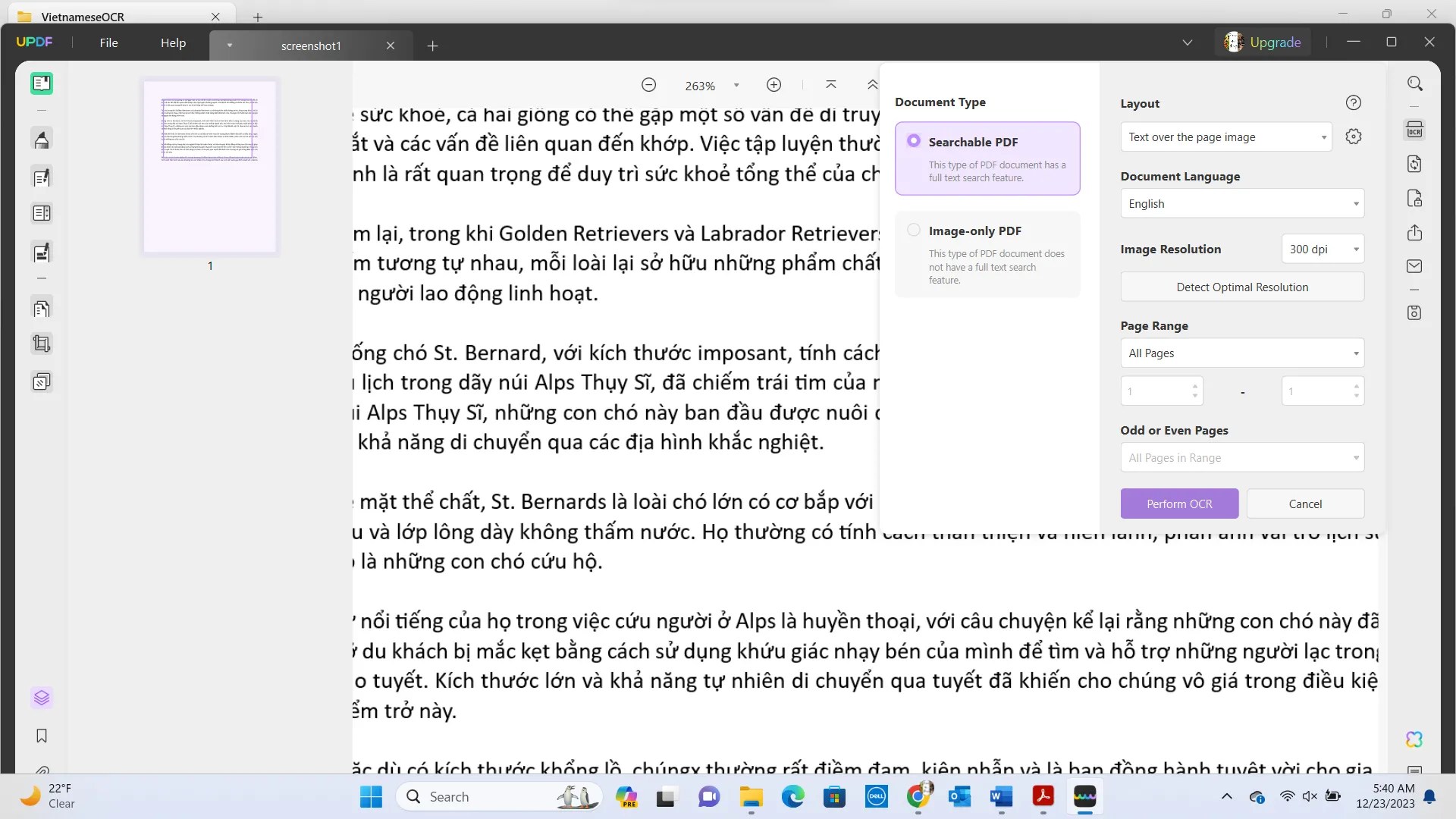Open the Document Language dropdown
This screenshot has height=819, width=1456.
coord(1241,203)
